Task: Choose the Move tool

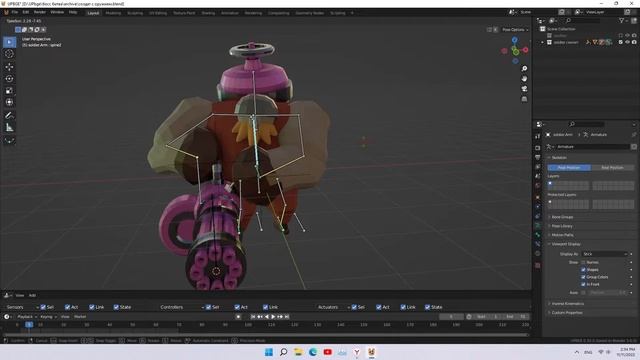Action: [9, 67]
